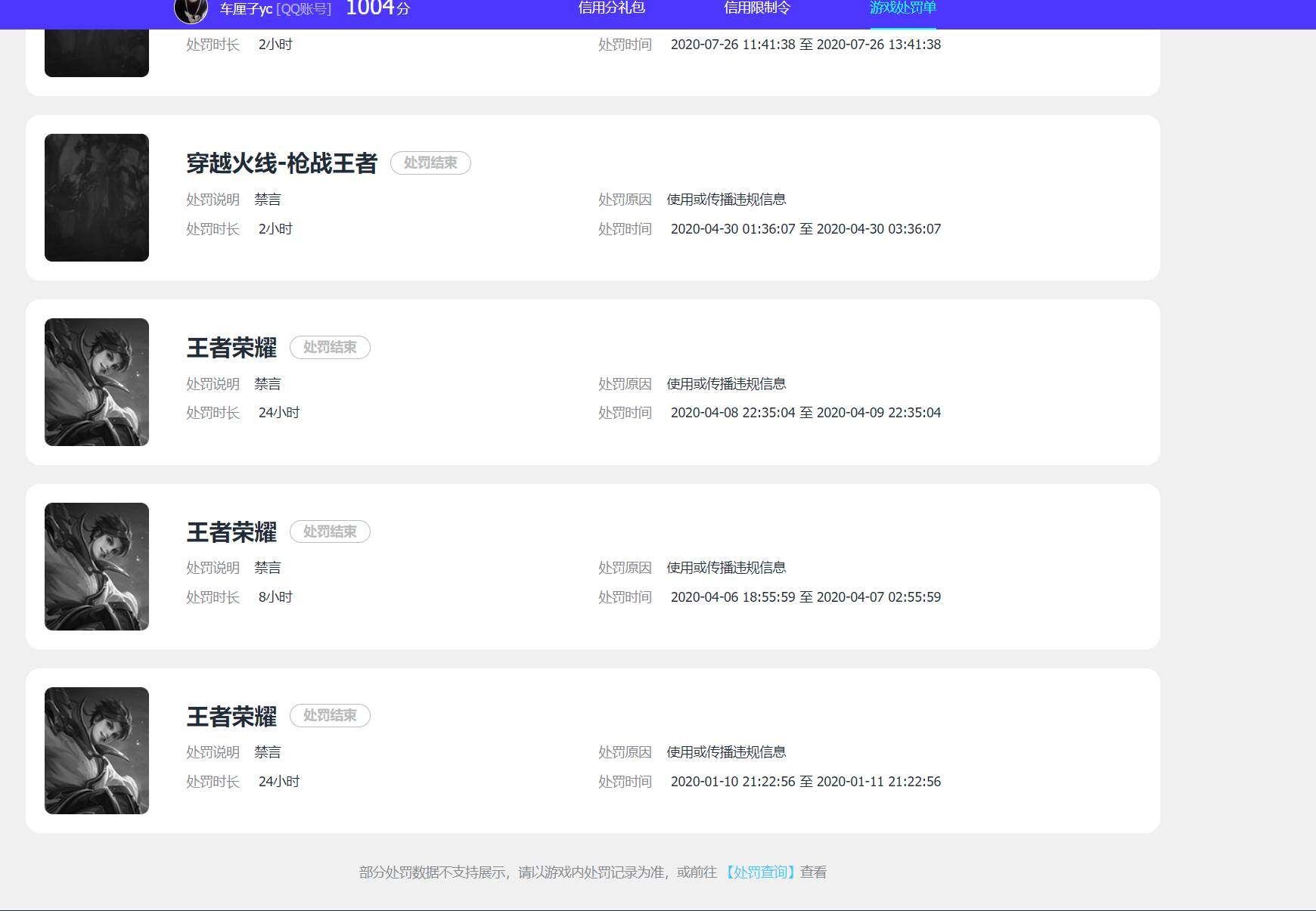Select the 游戏处罚单 tab

click(x=903, y=8)
